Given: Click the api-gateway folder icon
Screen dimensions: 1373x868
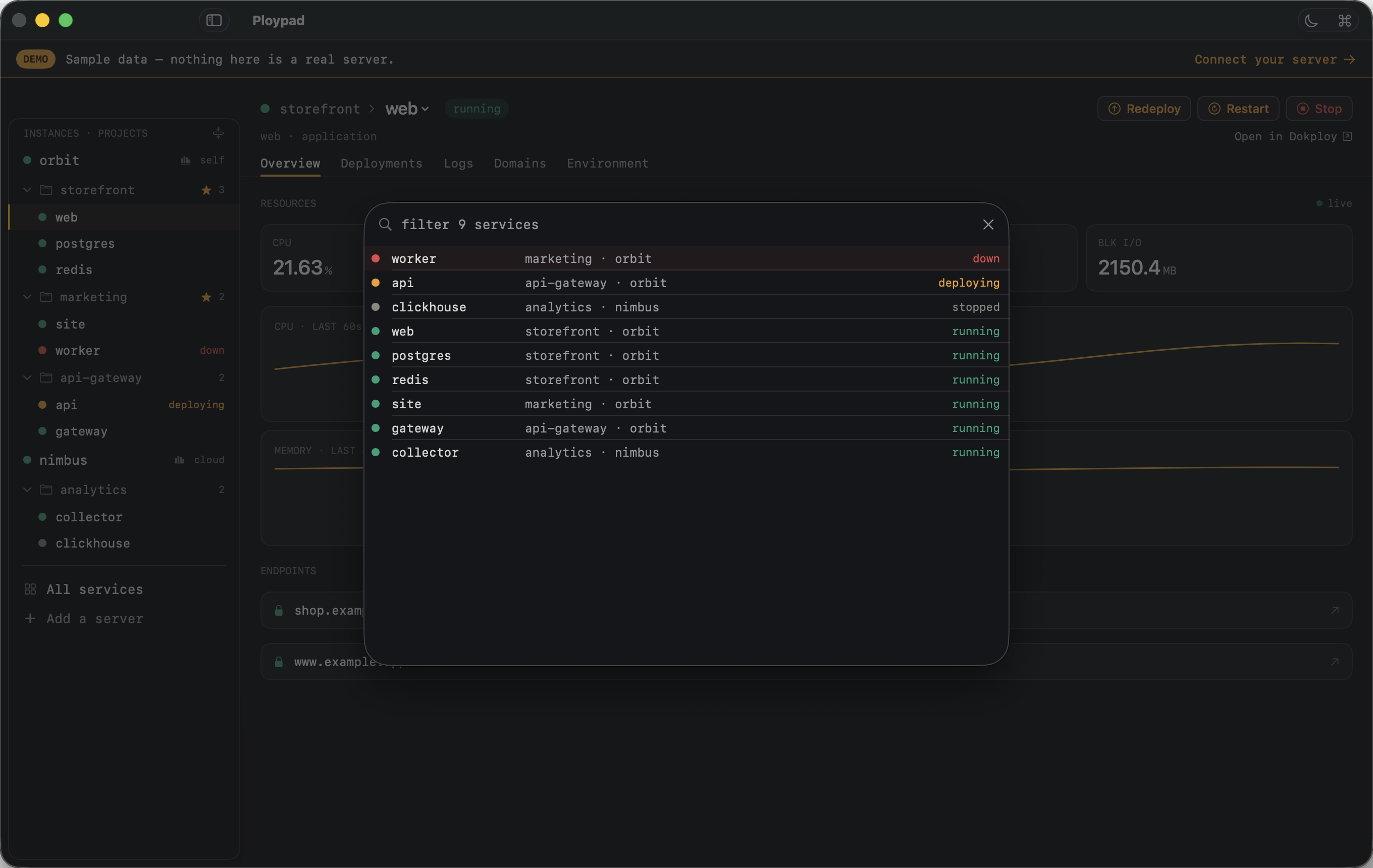Looking at the screenshot, I should (46, 378).
